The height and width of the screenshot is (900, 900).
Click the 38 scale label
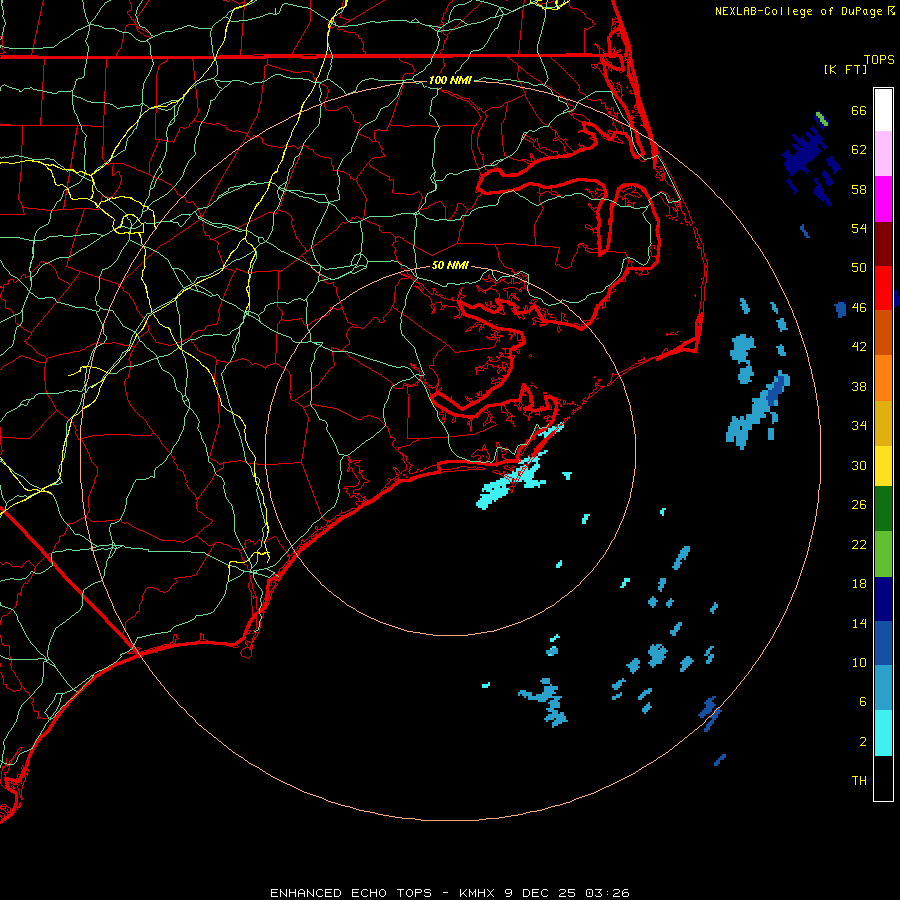859,386
